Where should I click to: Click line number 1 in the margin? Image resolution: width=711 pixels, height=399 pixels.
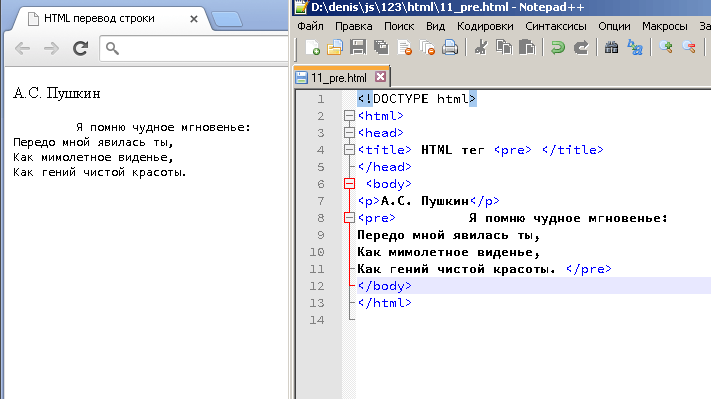[321, 99]
